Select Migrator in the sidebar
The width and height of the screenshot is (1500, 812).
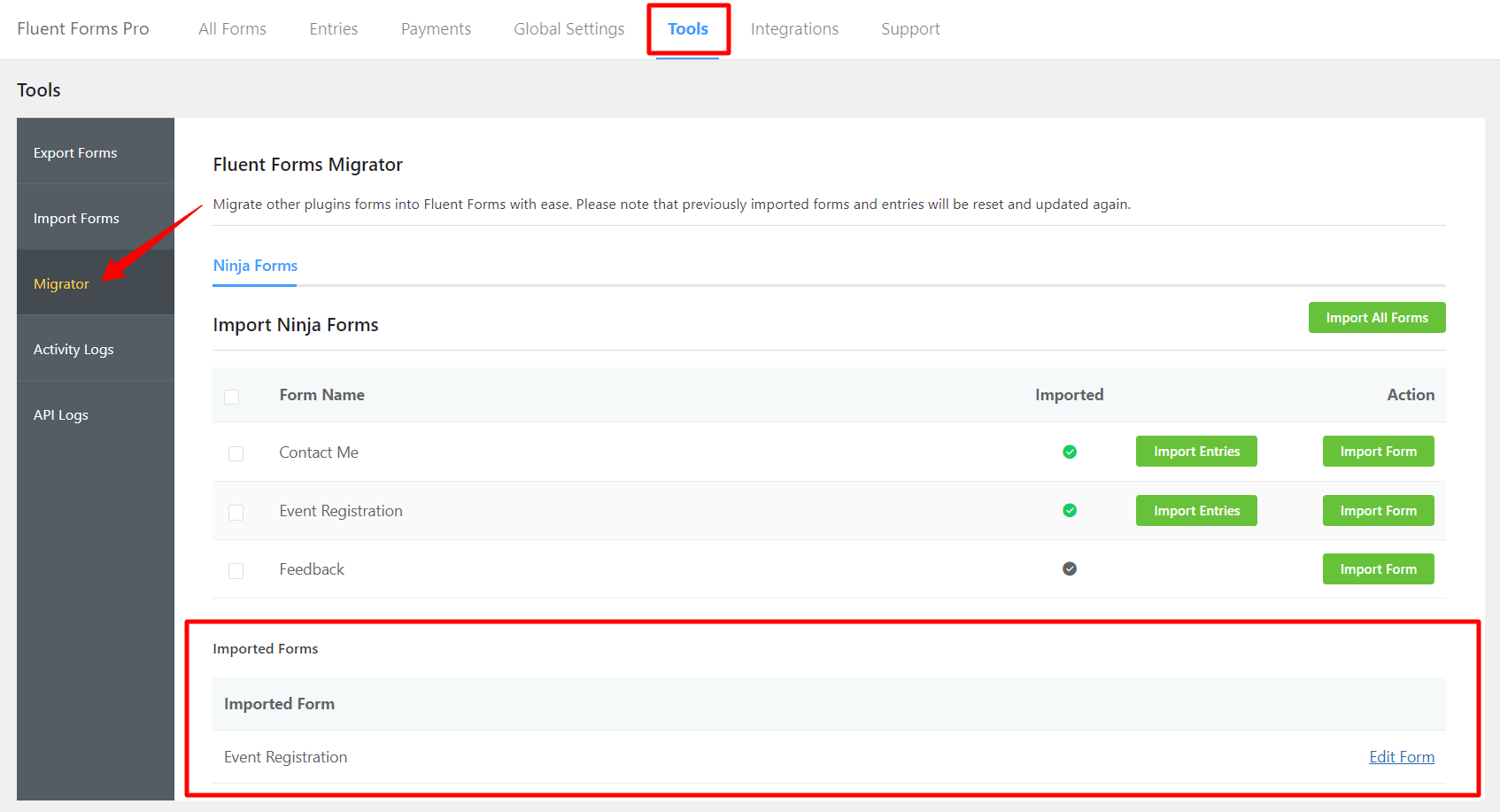point(96,283)
